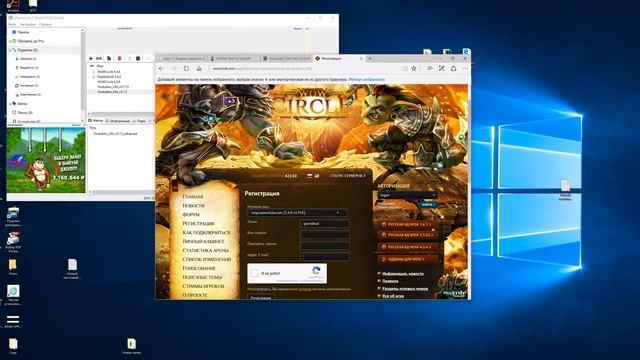This screenshot has height=360, width=640.
Task: Switch to the Youtubers Life browser tab
Action: [287, 58]
